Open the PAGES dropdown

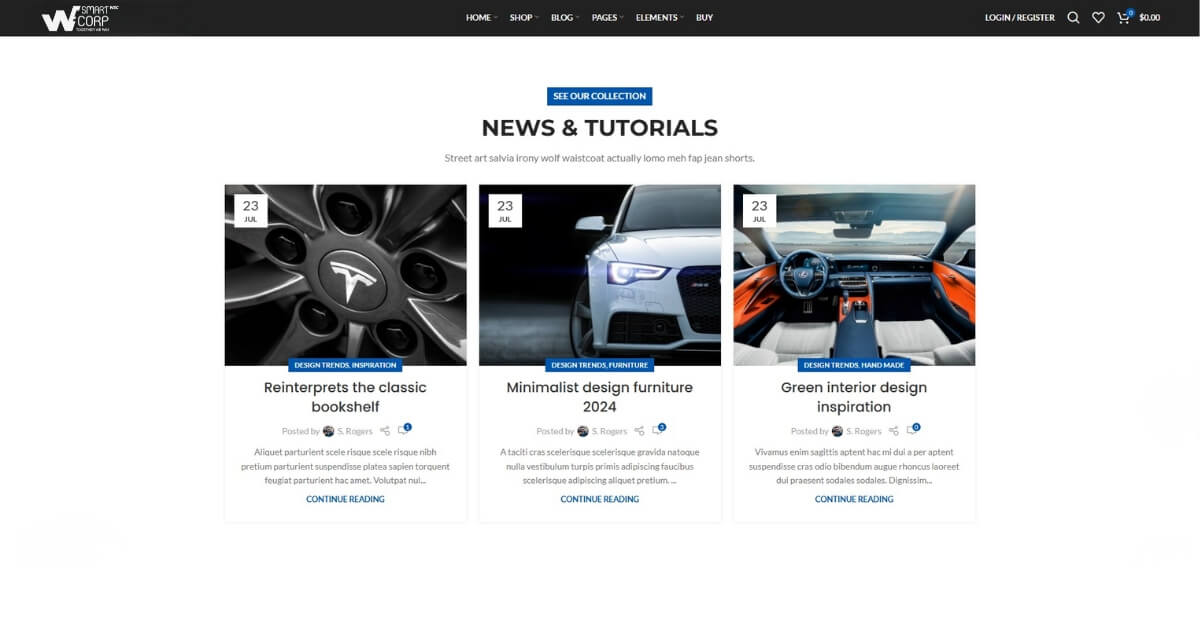(605, 17)
